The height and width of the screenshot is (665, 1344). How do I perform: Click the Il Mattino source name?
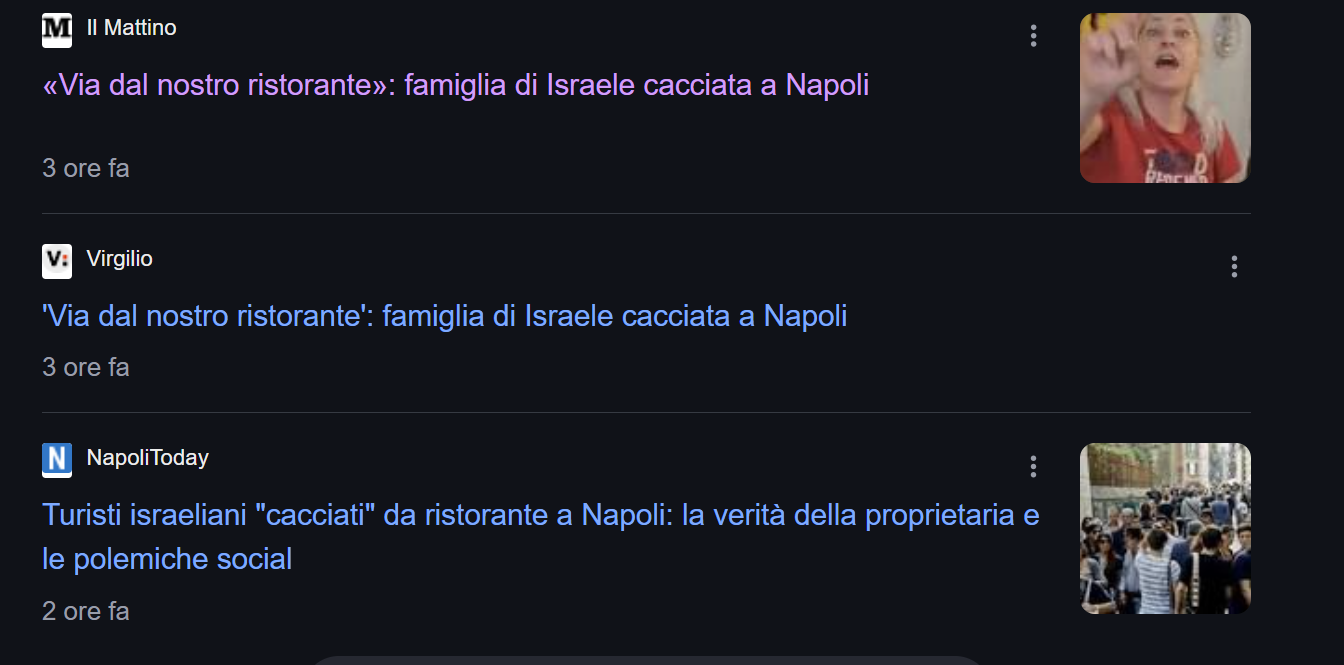point(131,28)
